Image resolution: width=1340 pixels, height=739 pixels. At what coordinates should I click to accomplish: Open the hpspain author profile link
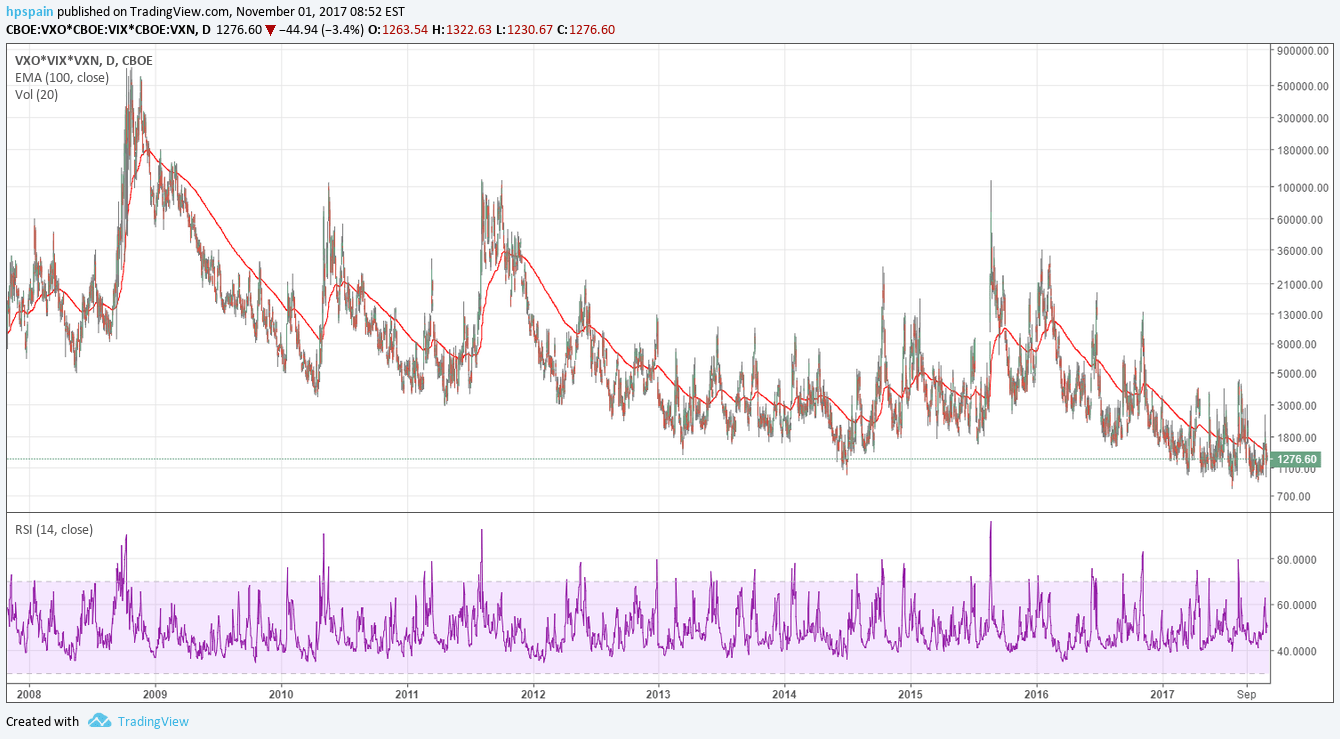click(x=29, y=11)
